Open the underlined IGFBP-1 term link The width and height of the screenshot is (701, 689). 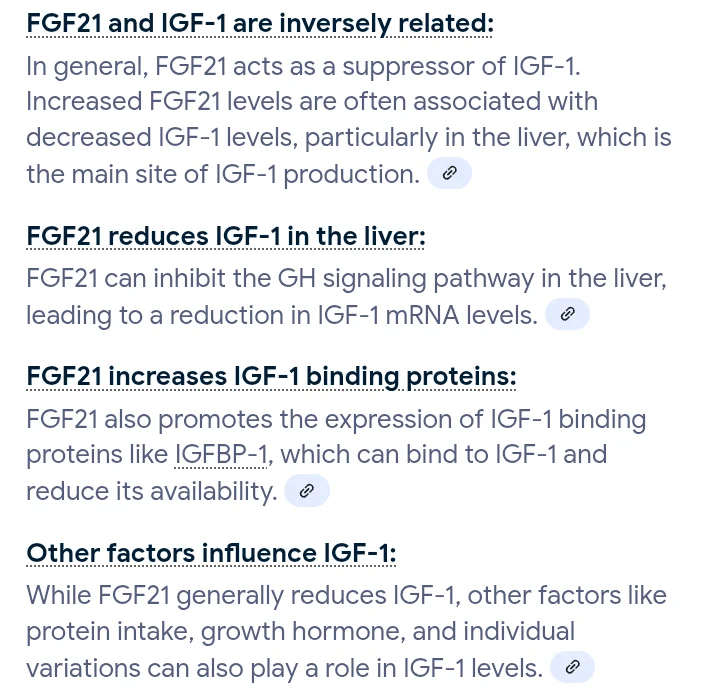pyautogui.click(x=221, y=454)
